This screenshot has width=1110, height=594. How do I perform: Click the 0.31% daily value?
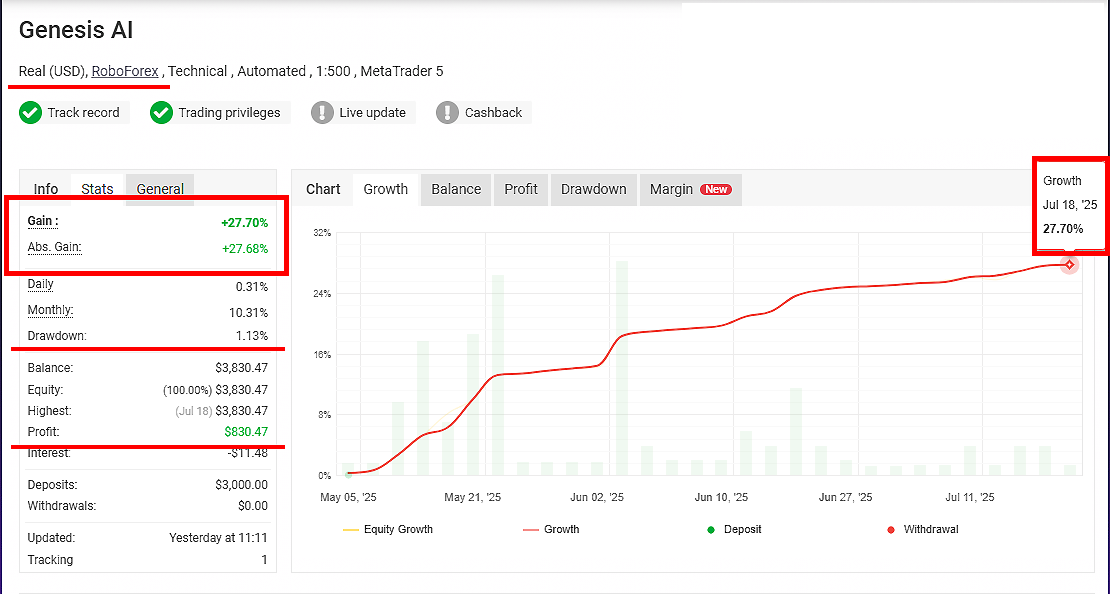[252, 287]
